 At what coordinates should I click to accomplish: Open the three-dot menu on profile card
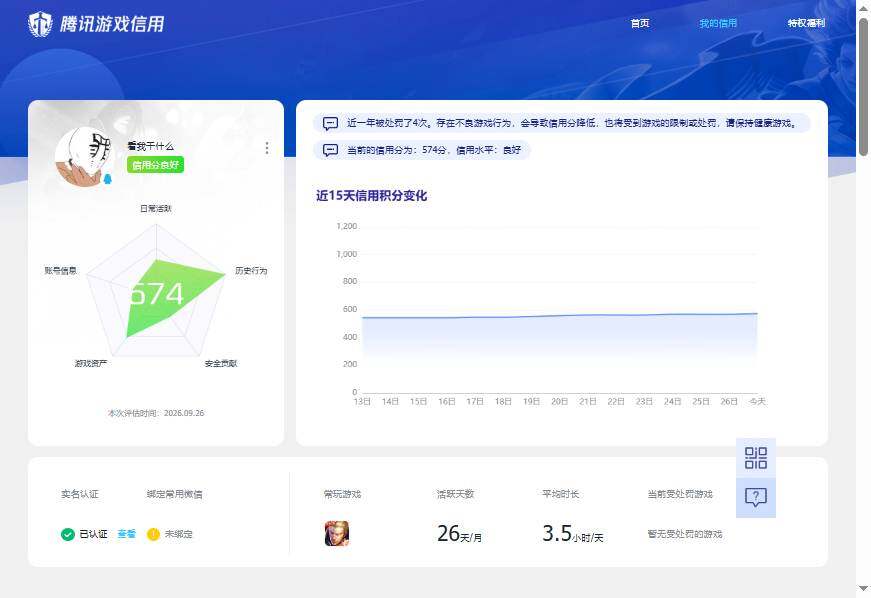coord(267,148)
